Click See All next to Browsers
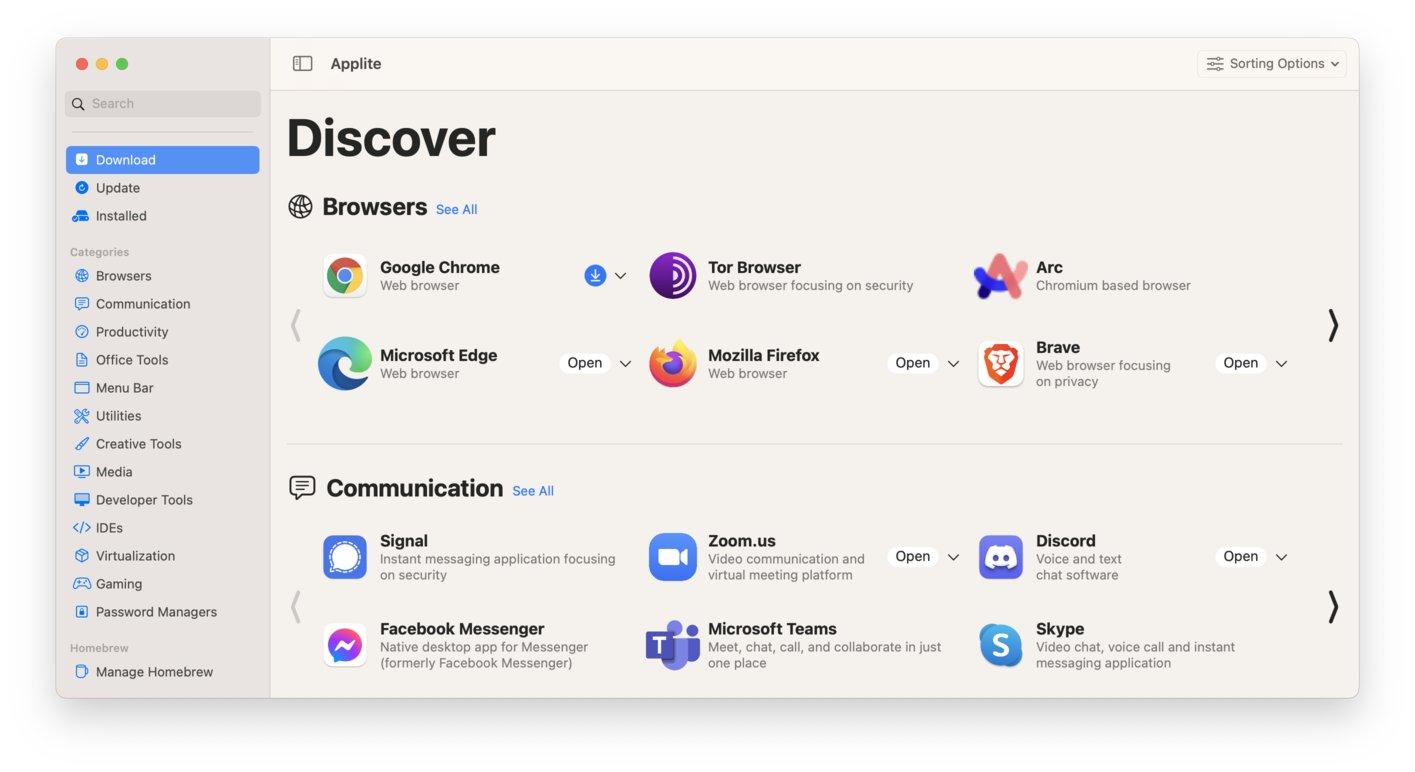 coord(456,209)
